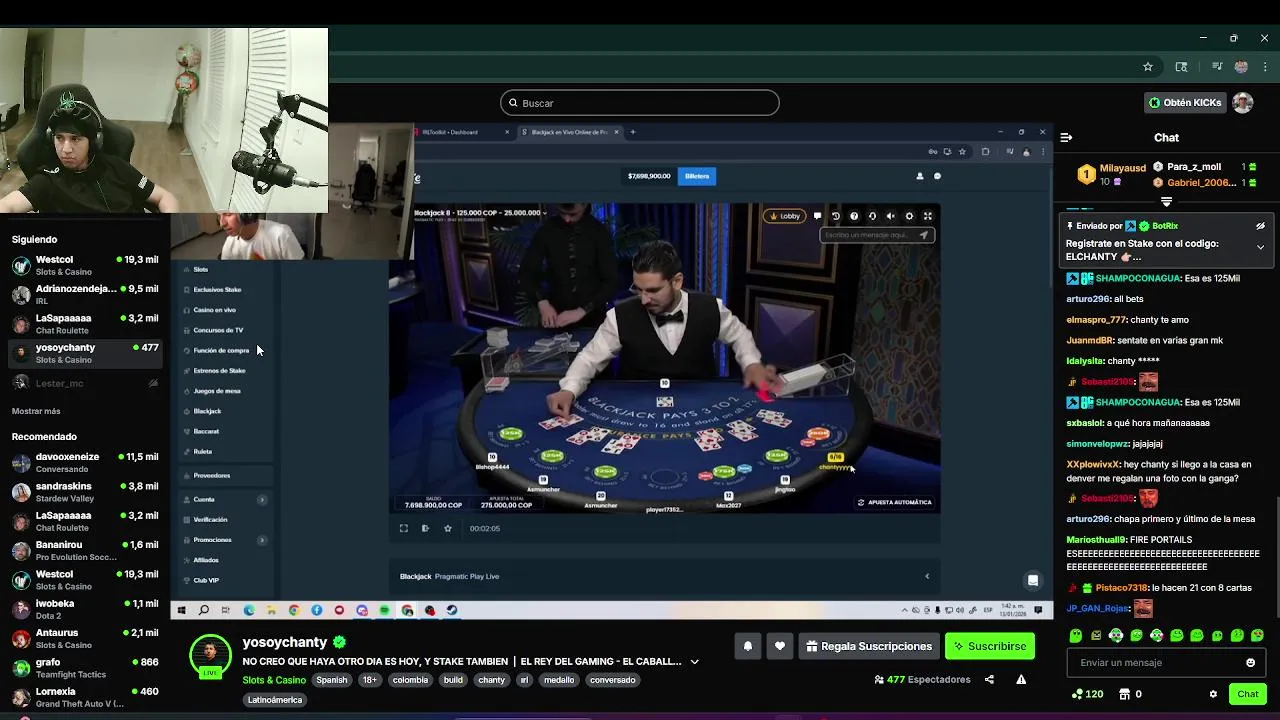Viewport: 1280px width, 720px height.
Task: Open emoji picker in chat input
Action: (x=1250, y=662)
